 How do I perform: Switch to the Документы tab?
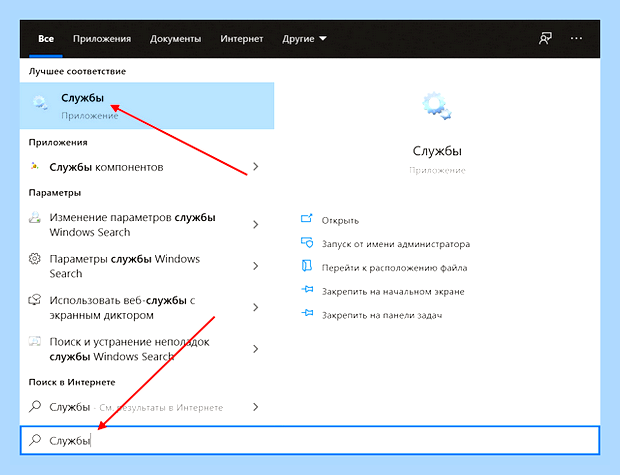(x=175, y=39)
